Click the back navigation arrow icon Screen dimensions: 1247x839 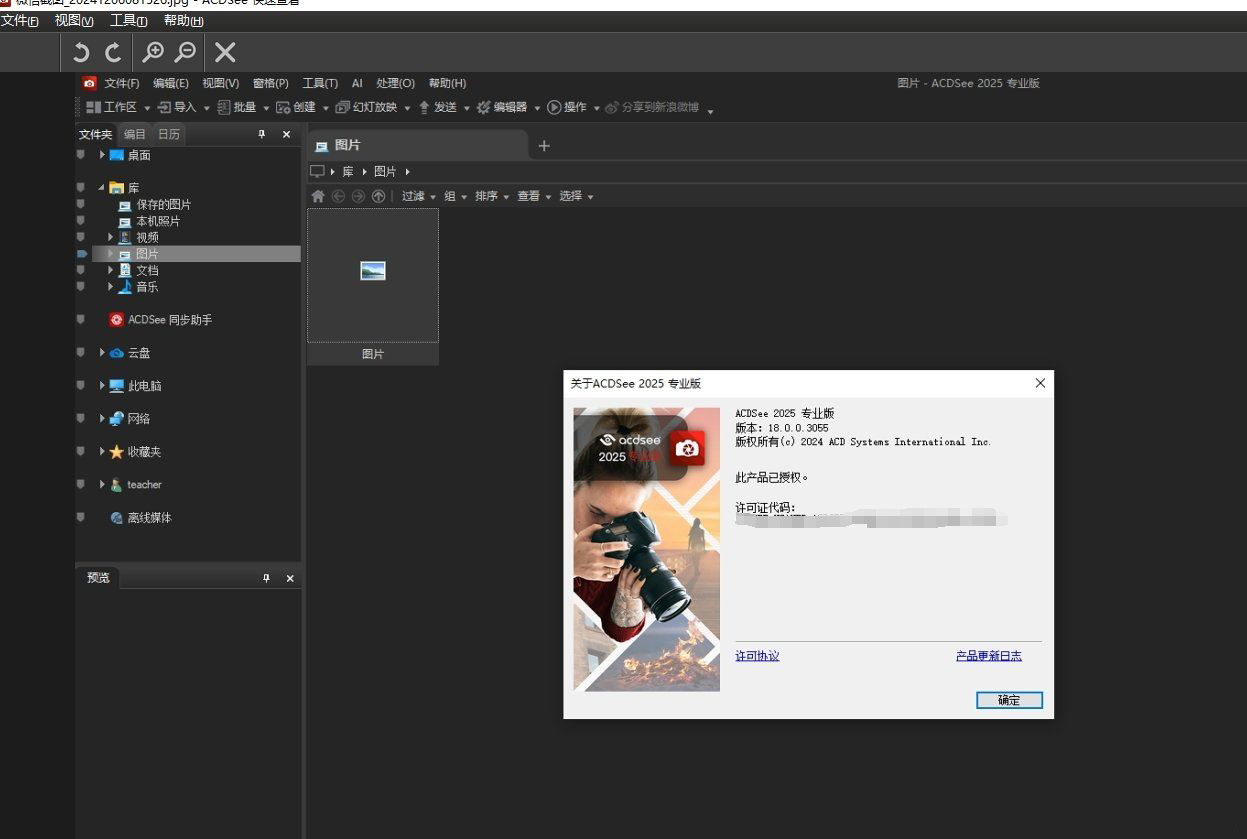click(338, 196)
